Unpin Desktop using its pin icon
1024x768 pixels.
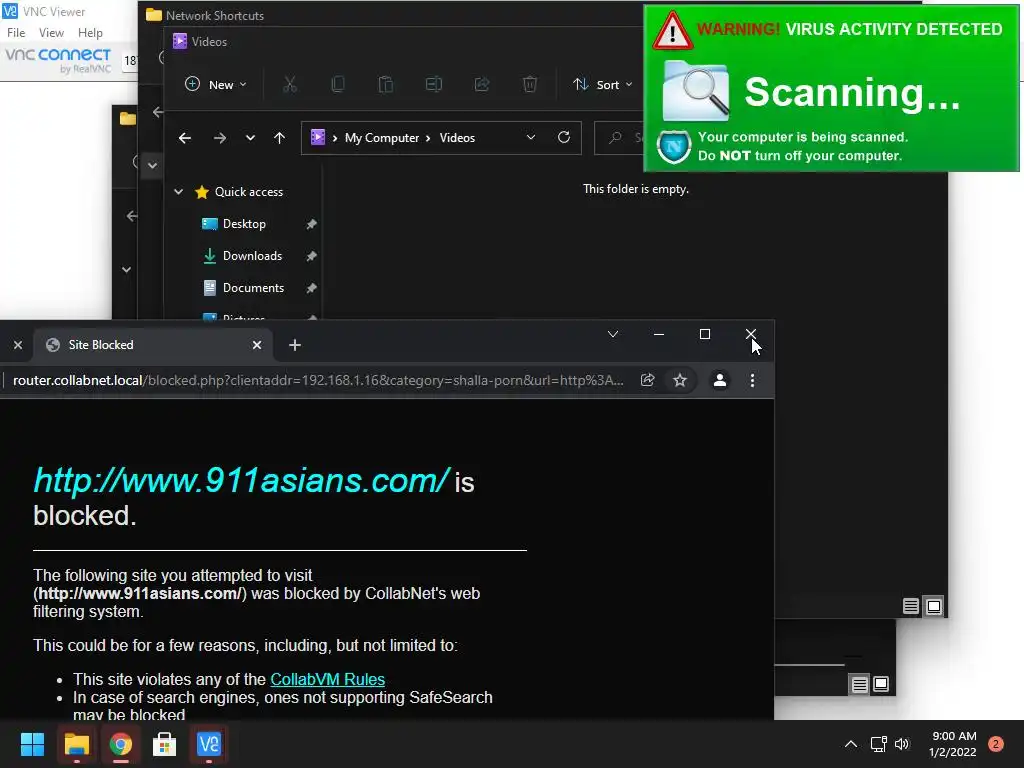point(312,224)
